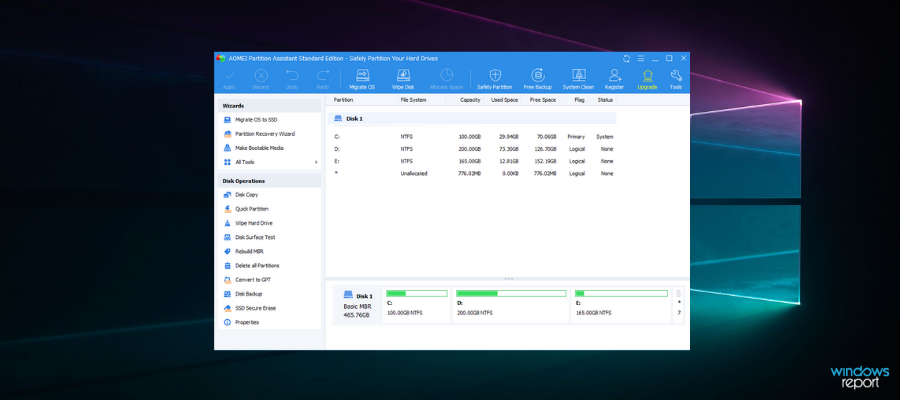Screen dimensions: 900x400
Task: Click the Register toolbar icon
Action: (x=614, y=79)
